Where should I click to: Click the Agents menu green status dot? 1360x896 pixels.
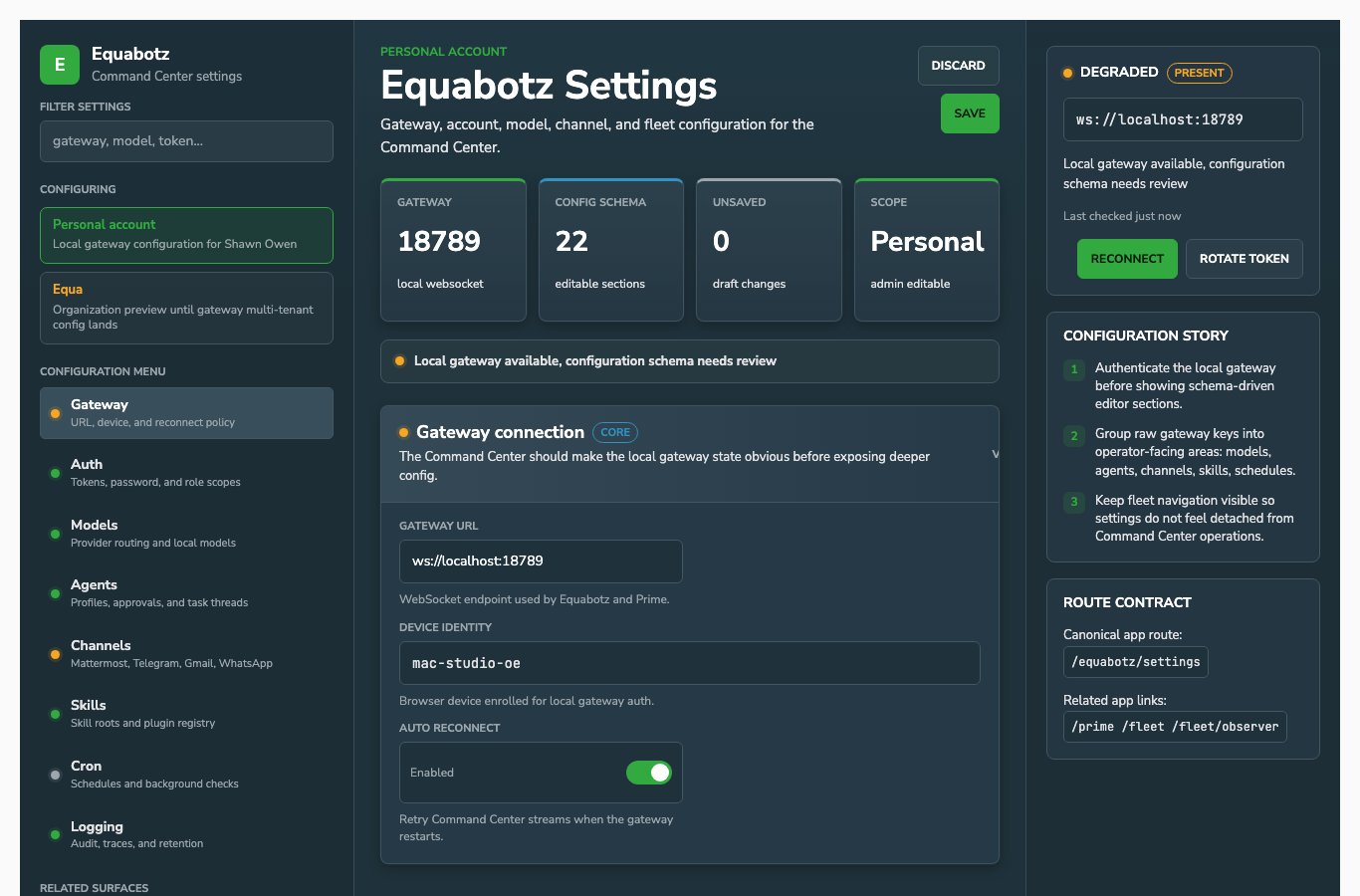pos(55,593)
